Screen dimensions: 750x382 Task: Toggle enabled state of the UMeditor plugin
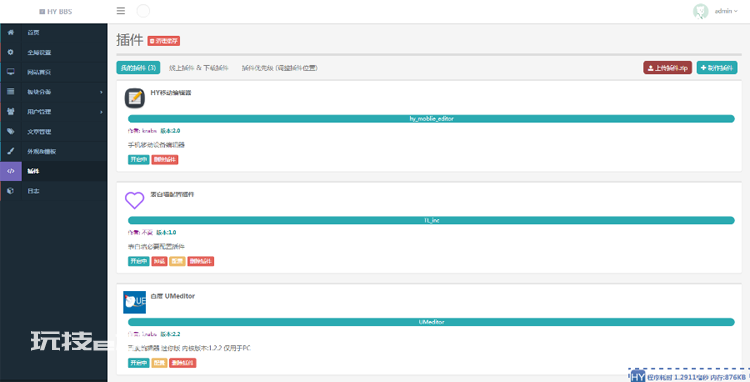coord(138,363)
